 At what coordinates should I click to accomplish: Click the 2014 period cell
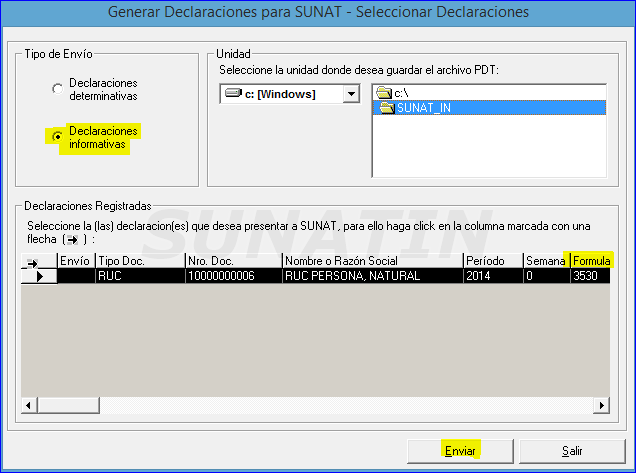click(x=493, y=276)
